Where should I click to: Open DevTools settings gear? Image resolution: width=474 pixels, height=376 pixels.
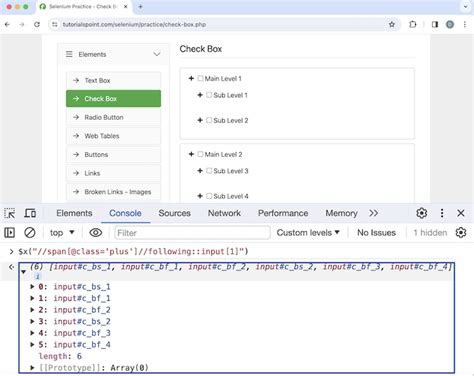click(422, 213)
